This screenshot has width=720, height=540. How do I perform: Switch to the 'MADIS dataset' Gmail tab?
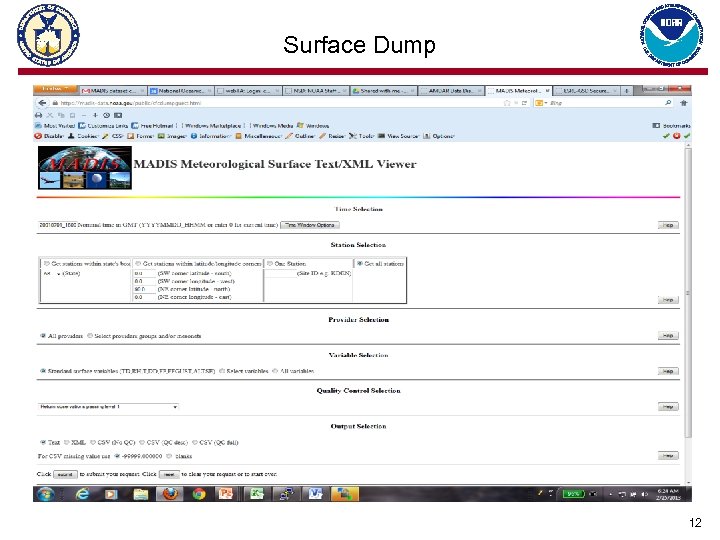coord(113,91)
